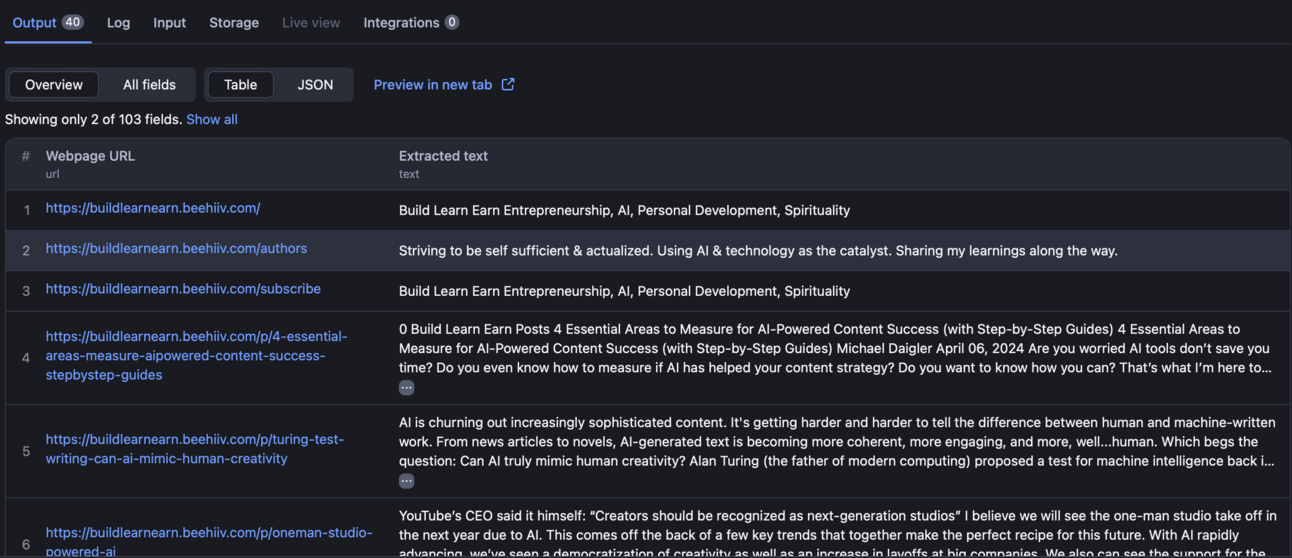Image resolution: width=1292 pixels, height=558 pixels.
Task: Choose the Table display format
Action: click(x=240, y=85)
